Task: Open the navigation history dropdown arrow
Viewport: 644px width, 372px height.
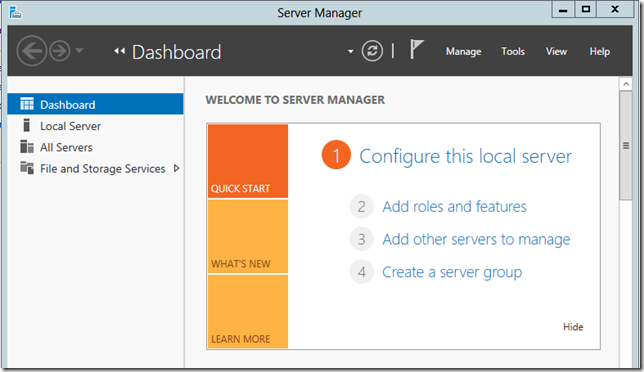Action: [x=79, y=51]
